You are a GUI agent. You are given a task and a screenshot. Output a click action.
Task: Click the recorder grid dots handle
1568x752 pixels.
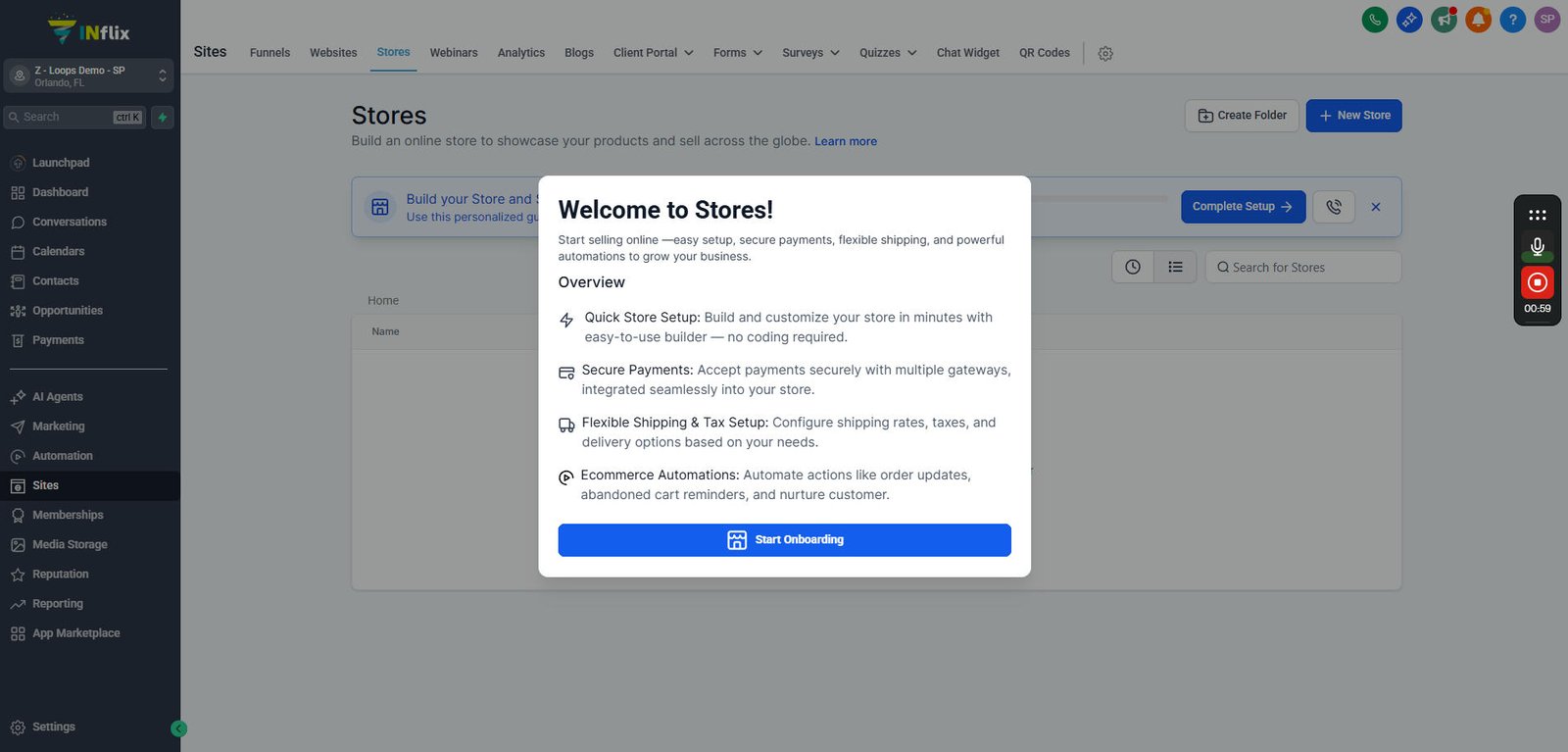(1538, 215)
